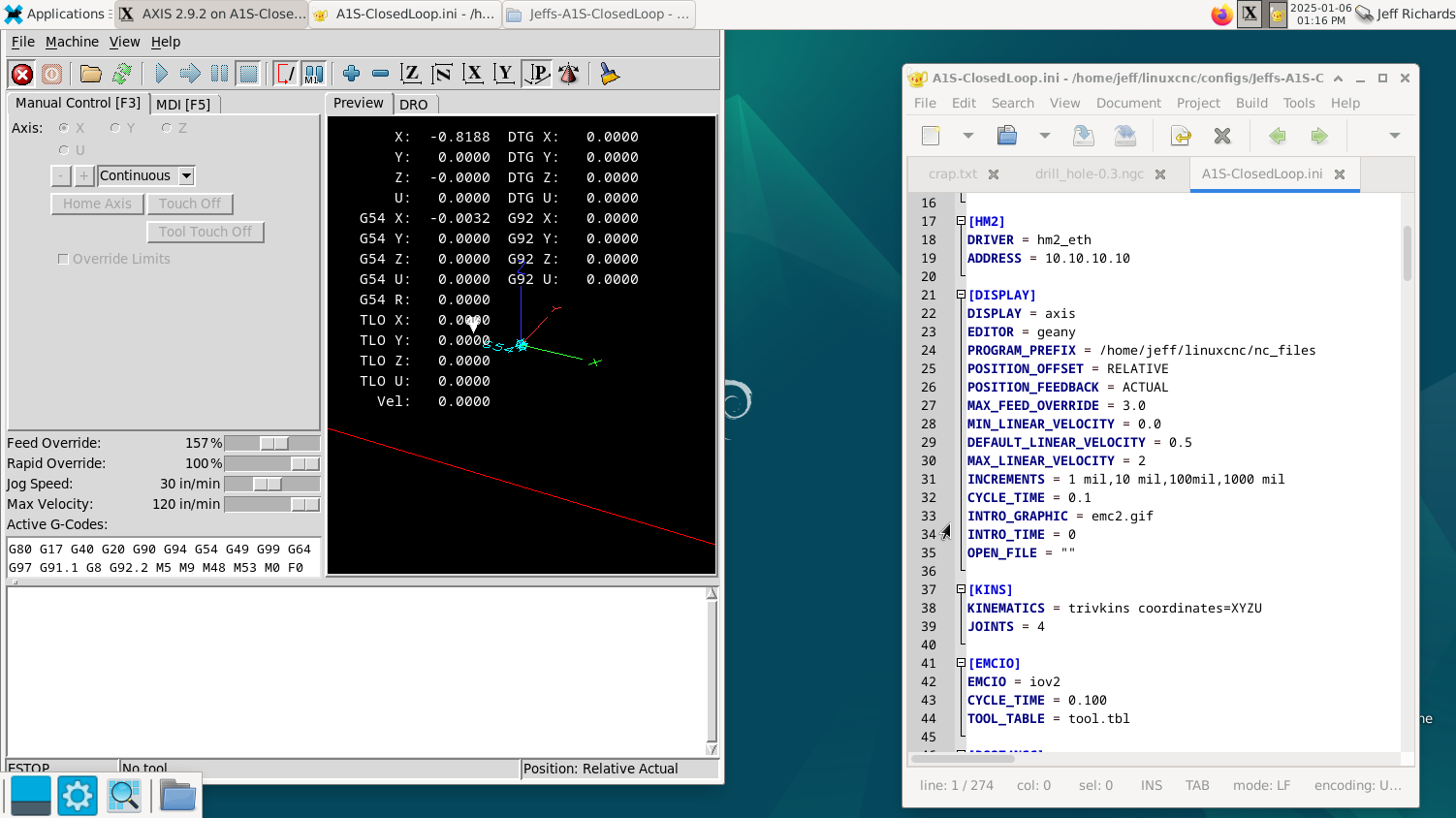Select the Y axis radio button
The height and width of the screenshot is (818, 1456).
[115, 128]
